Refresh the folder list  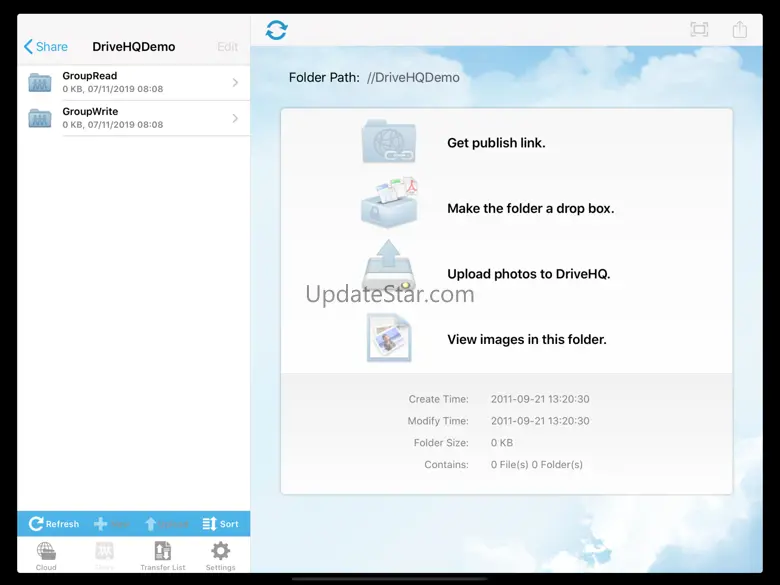point(54,524)
